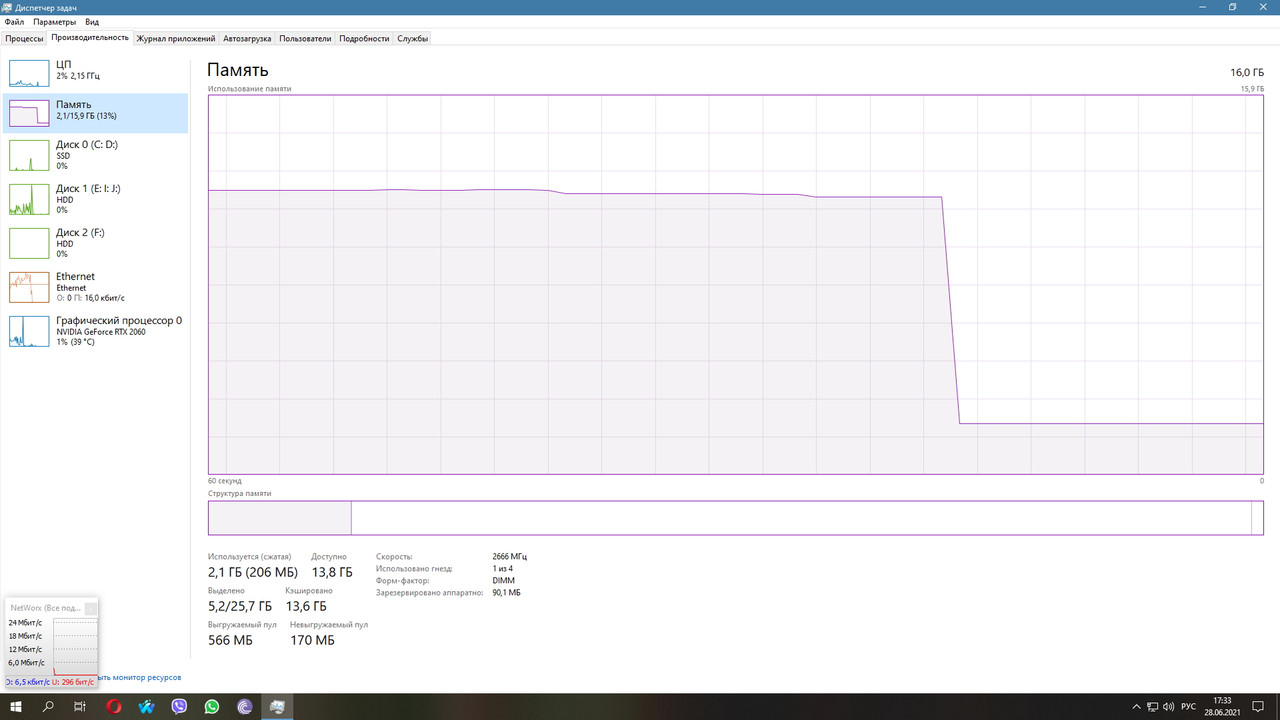
Task: Open Task View from taskbar
Action: coord(80,706)
